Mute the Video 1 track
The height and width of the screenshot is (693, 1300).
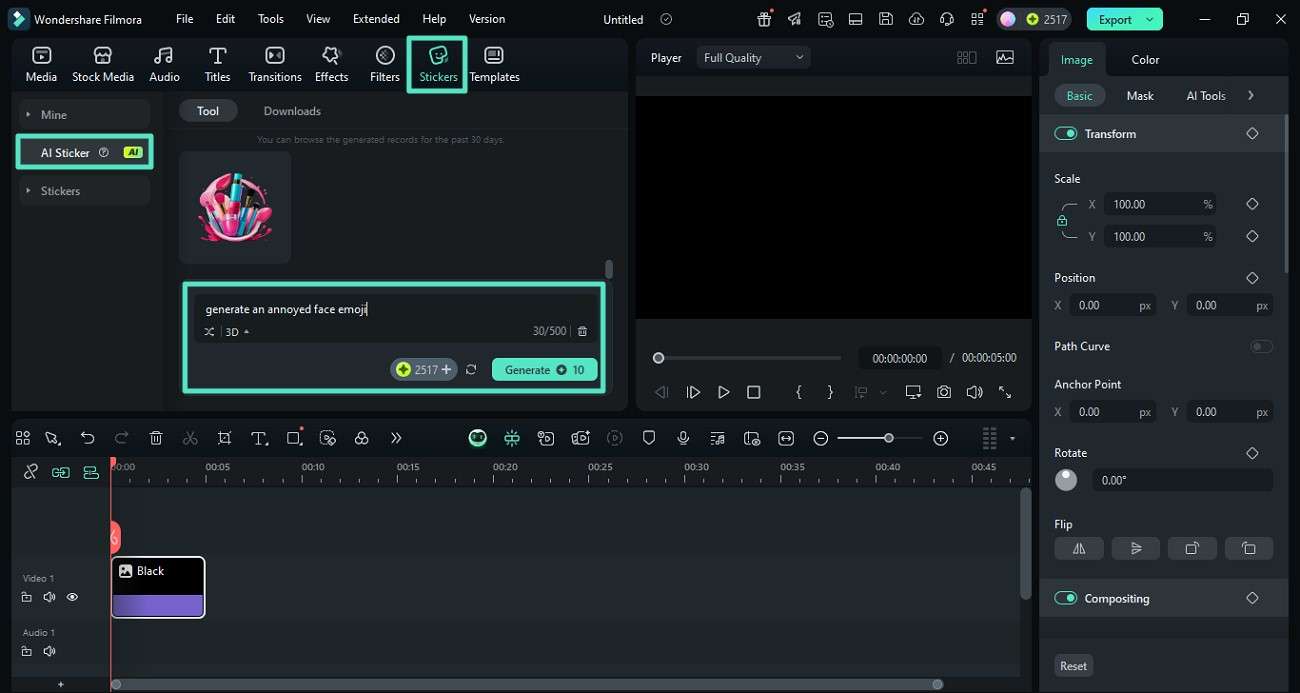pyautogui.click(x=49, y=597)
